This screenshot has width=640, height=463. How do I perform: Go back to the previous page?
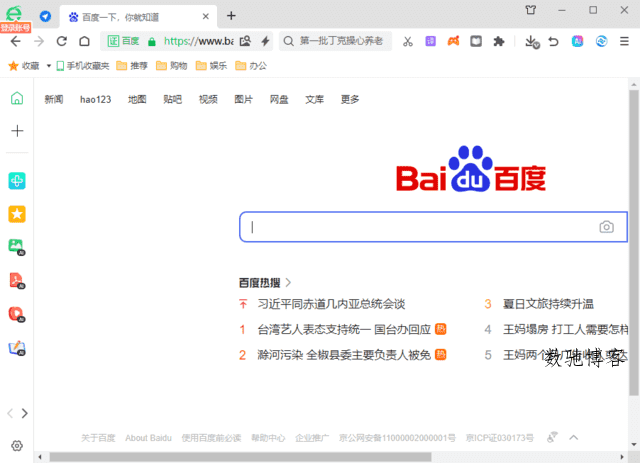click(16, 41)
